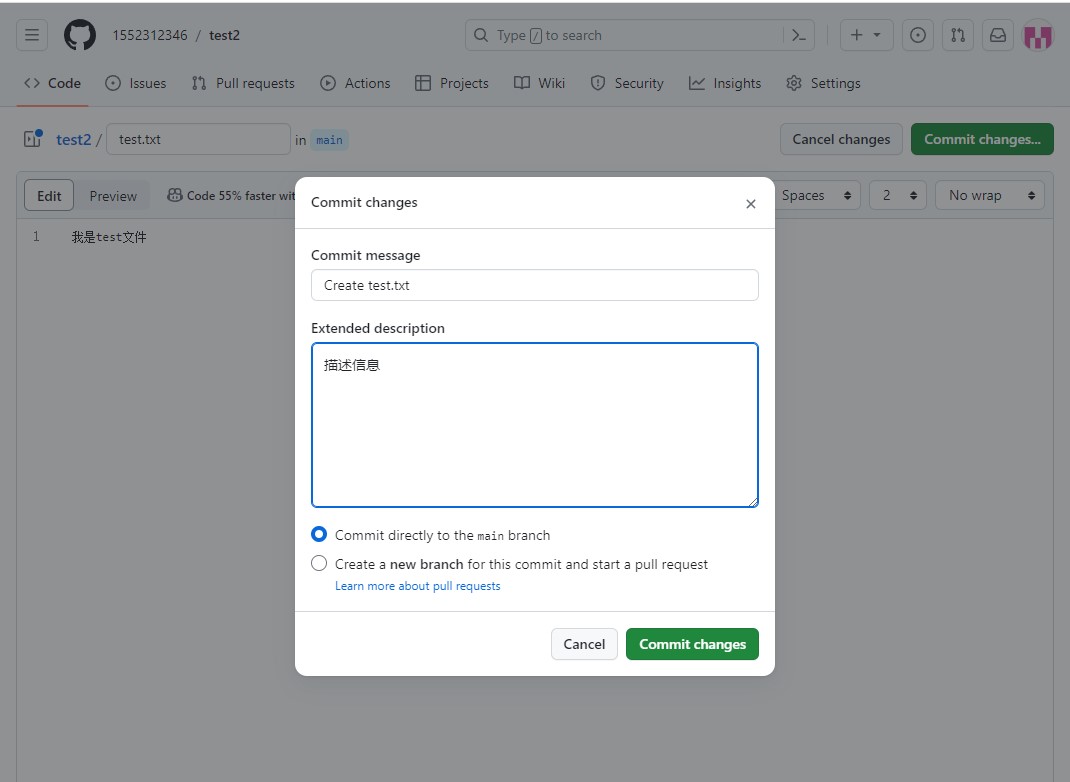Select Commit directly to main branch
1070x782 pixels.
[319, 535]
